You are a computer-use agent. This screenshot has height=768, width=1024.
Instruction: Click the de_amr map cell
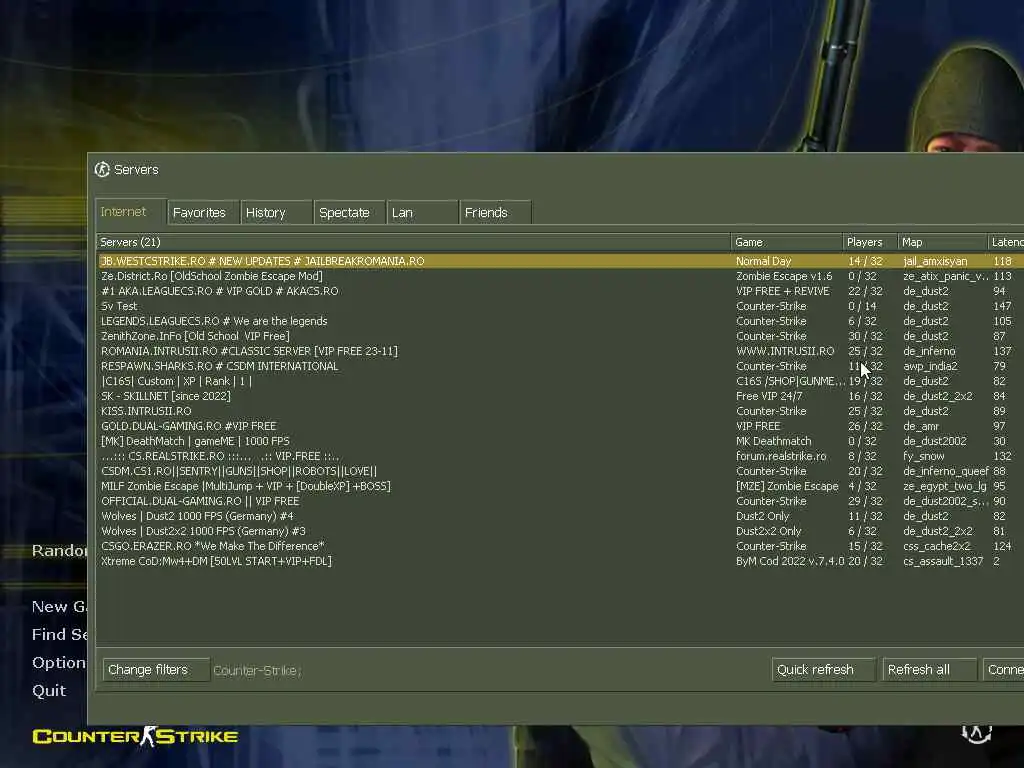point(921,426)
